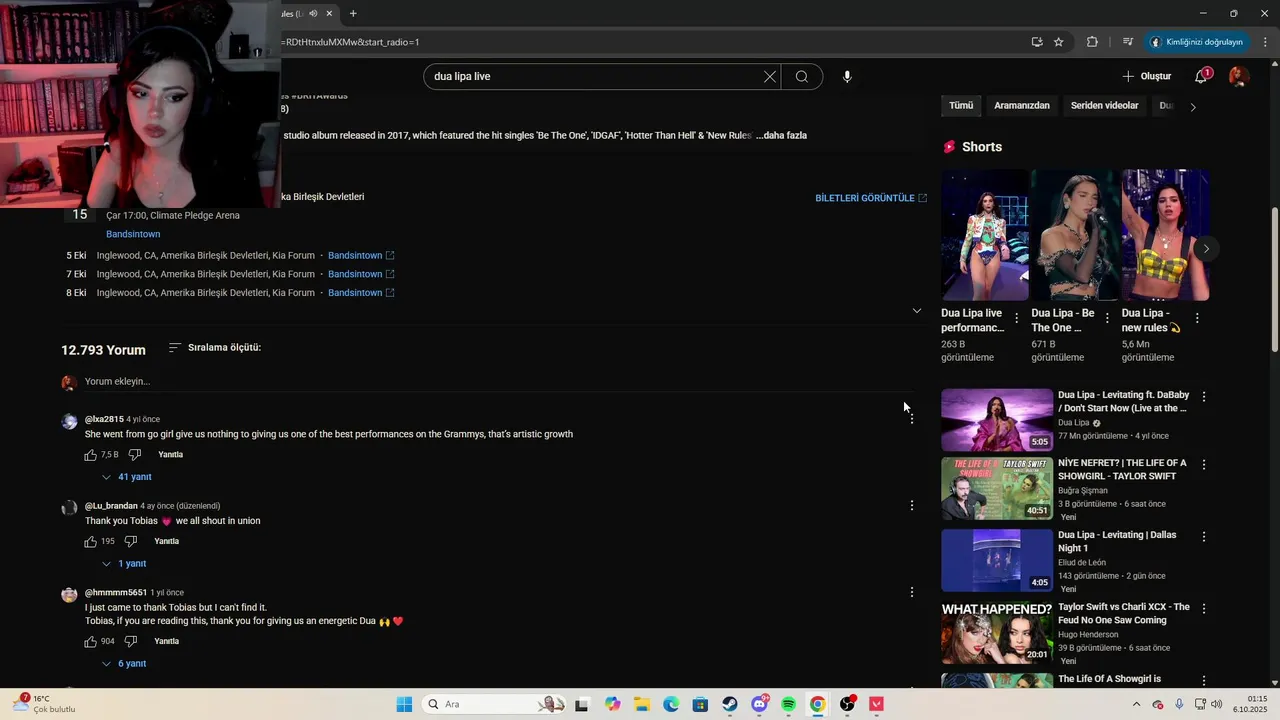Open the YouTube account avatar menu

pyautogui.click(x=1238, y=77)
